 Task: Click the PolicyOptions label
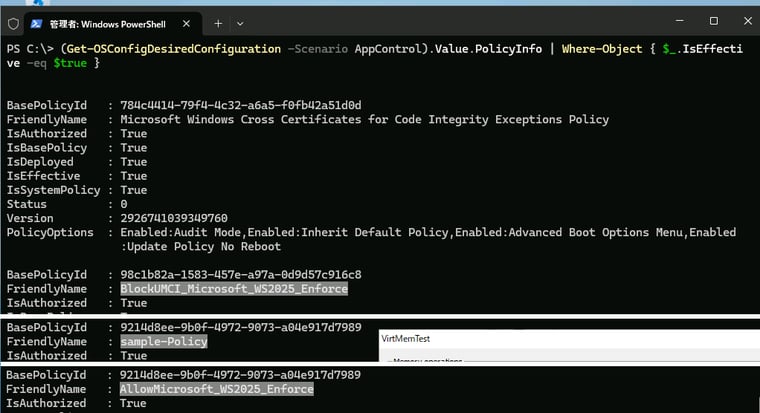coord(50,232)
